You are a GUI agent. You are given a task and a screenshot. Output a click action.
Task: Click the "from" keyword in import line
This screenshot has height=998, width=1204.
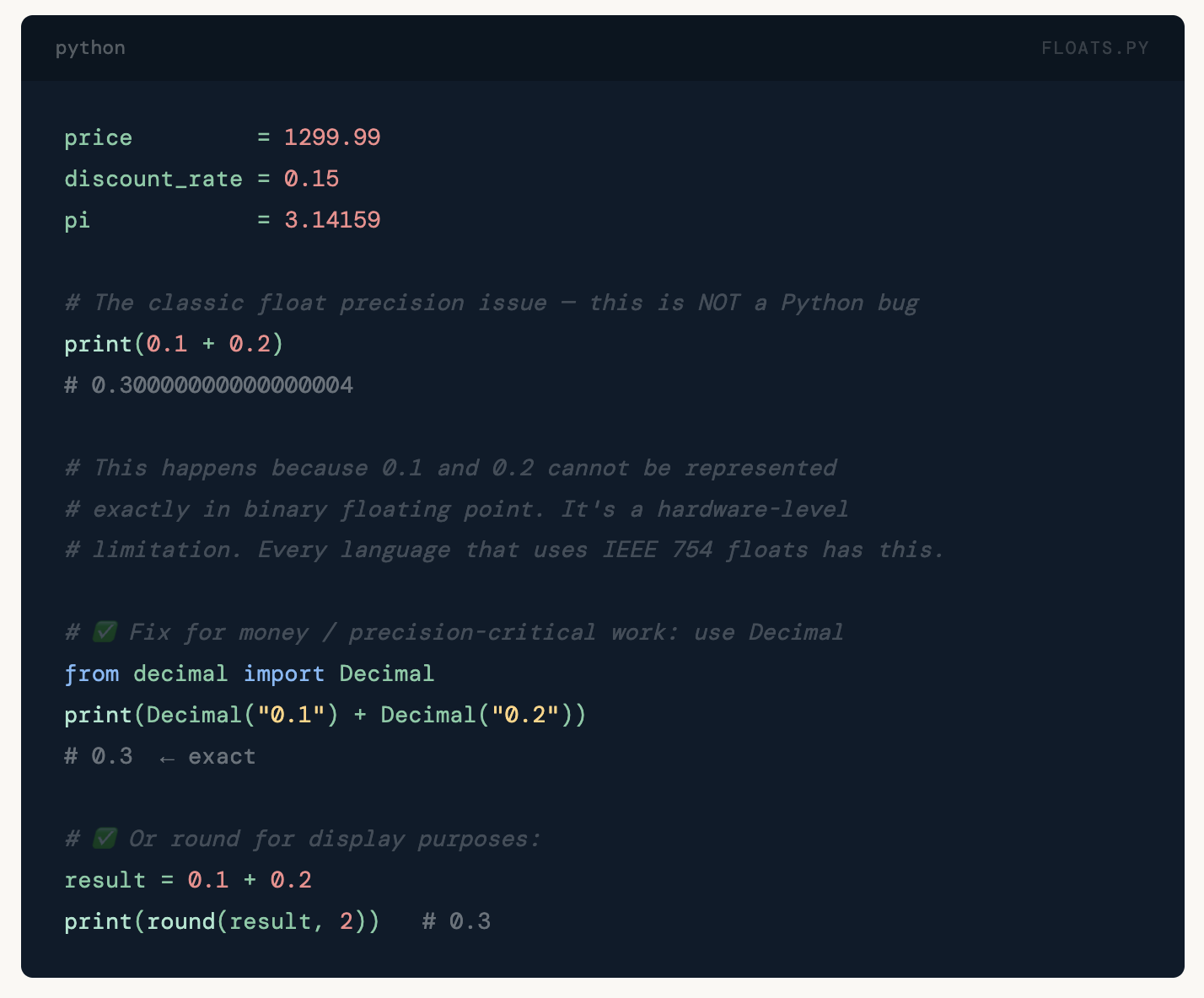coord(92,673)
